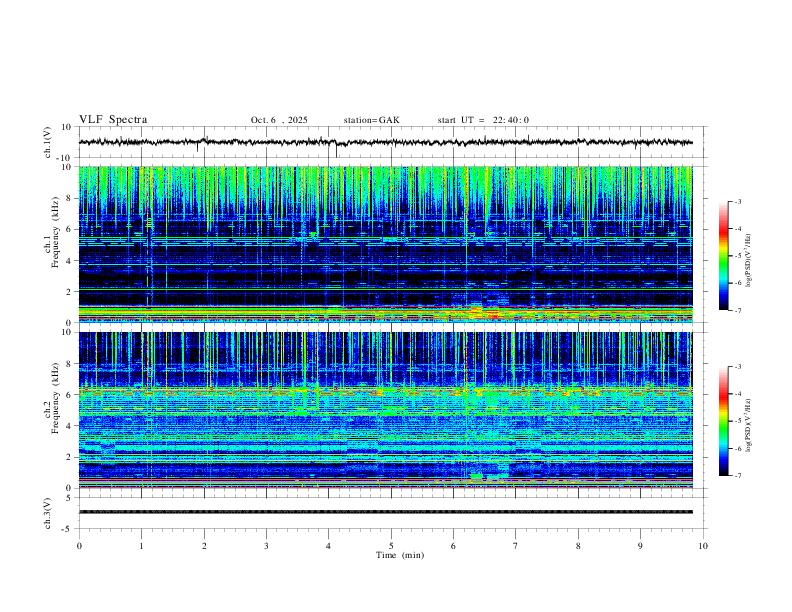792x612 pixels.
Task: Select the "ch.3(V)" axis label
Action: (x=48, y=514)
